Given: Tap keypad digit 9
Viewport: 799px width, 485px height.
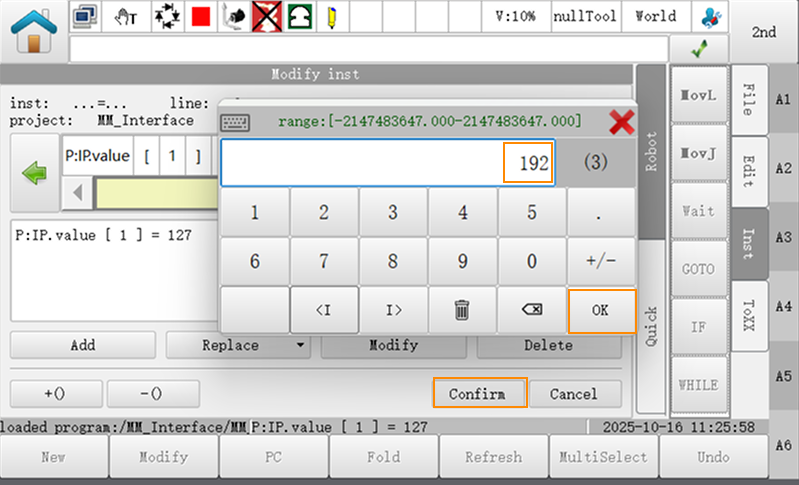Looking at the screenshot, I should point(462,261).
